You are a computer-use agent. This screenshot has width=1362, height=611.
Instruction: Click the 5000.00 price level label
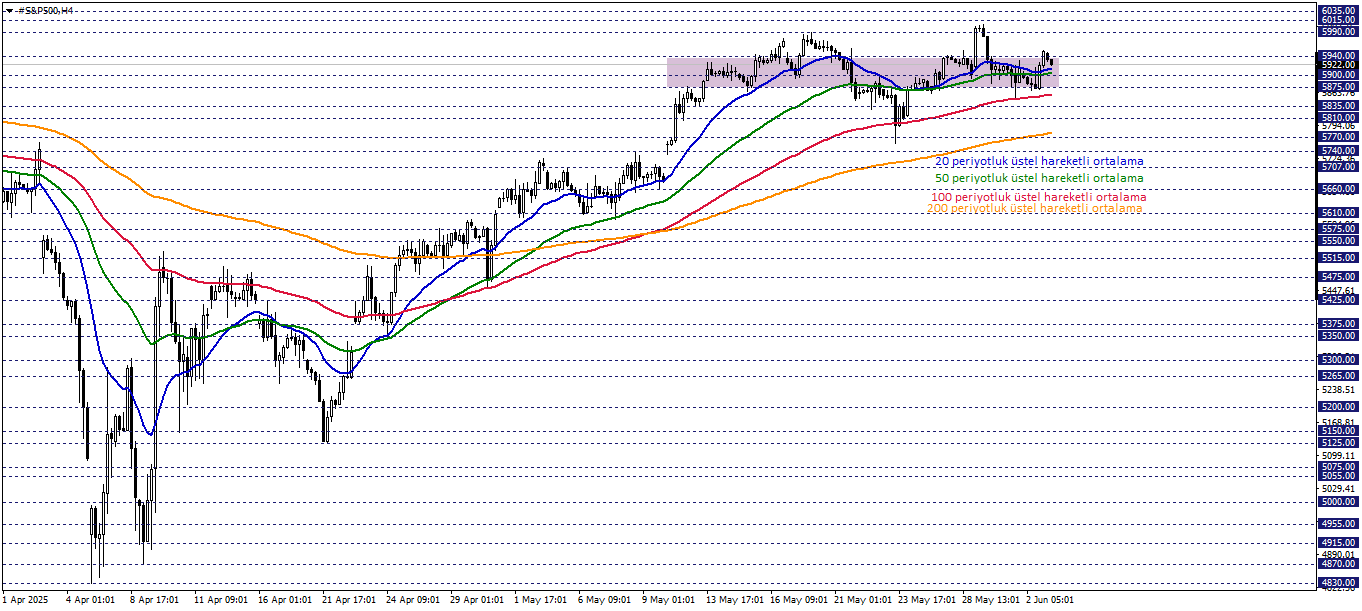pos(1338,502)
